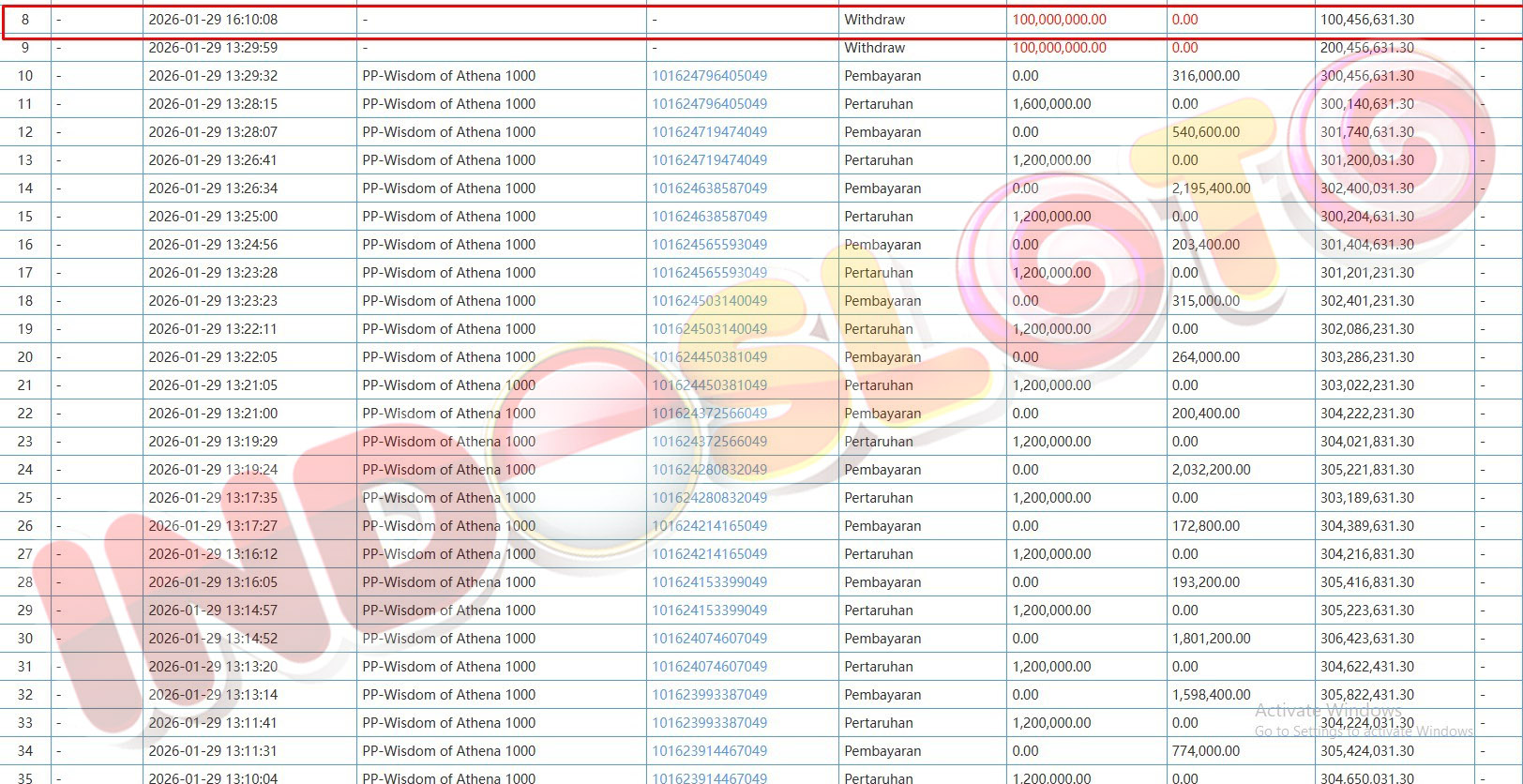Open the 101624638587049 link in row 14

[x=709, y=188]
